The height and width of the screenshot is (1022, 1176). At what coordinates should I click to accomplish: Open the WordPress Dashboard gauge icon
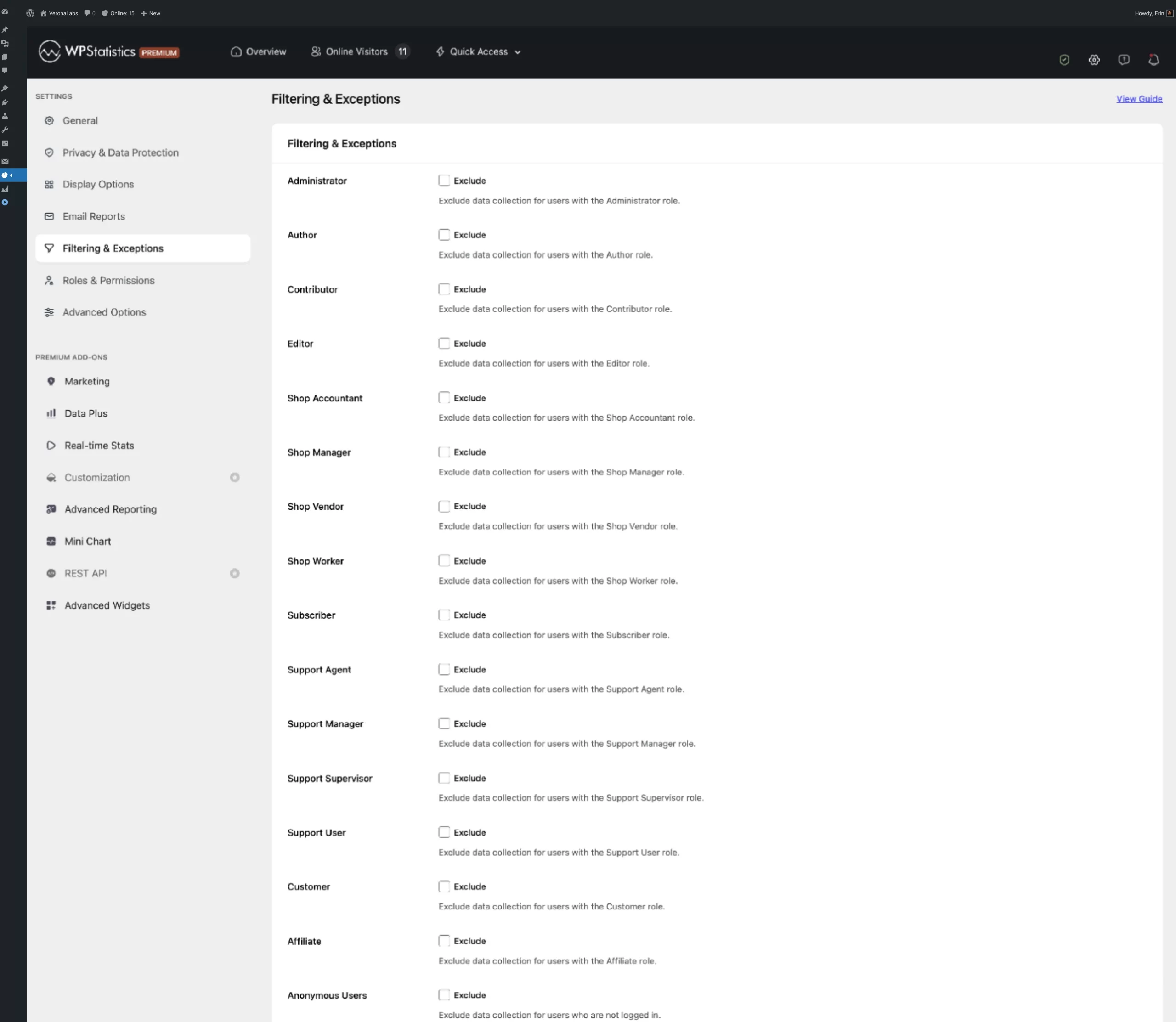click(5, 11)
